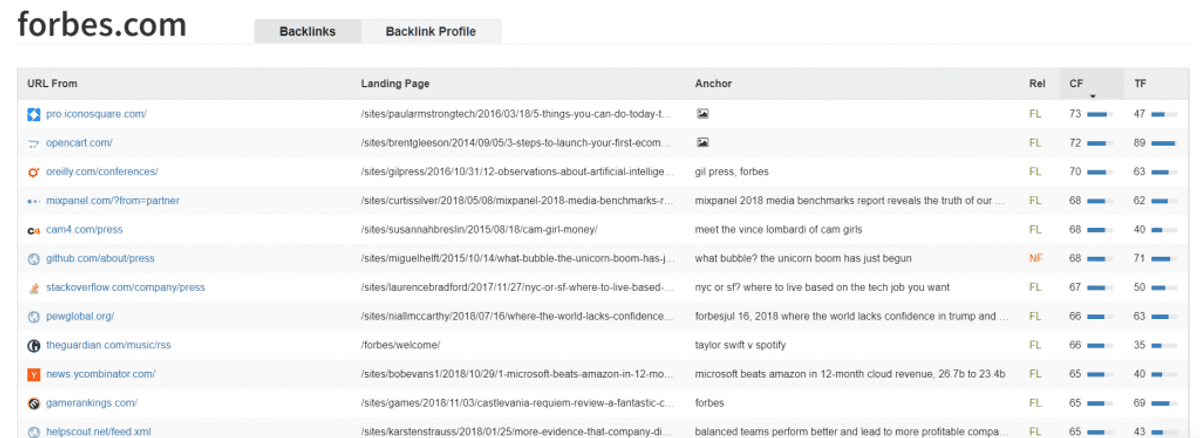Click the cam4 favicon icon
This screenshot has width=1200, height=438.
pyautogui.click(x=34, y=230)
